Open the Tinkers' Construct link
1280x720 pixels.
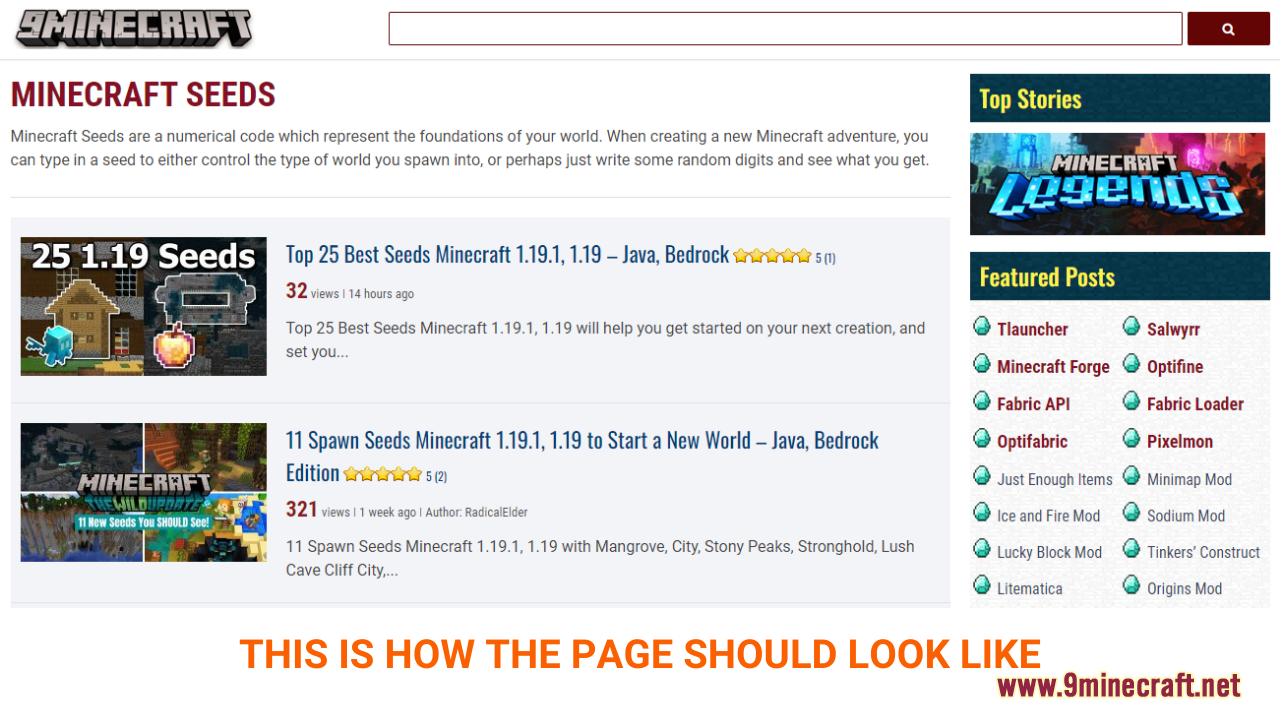(1203, 552)
